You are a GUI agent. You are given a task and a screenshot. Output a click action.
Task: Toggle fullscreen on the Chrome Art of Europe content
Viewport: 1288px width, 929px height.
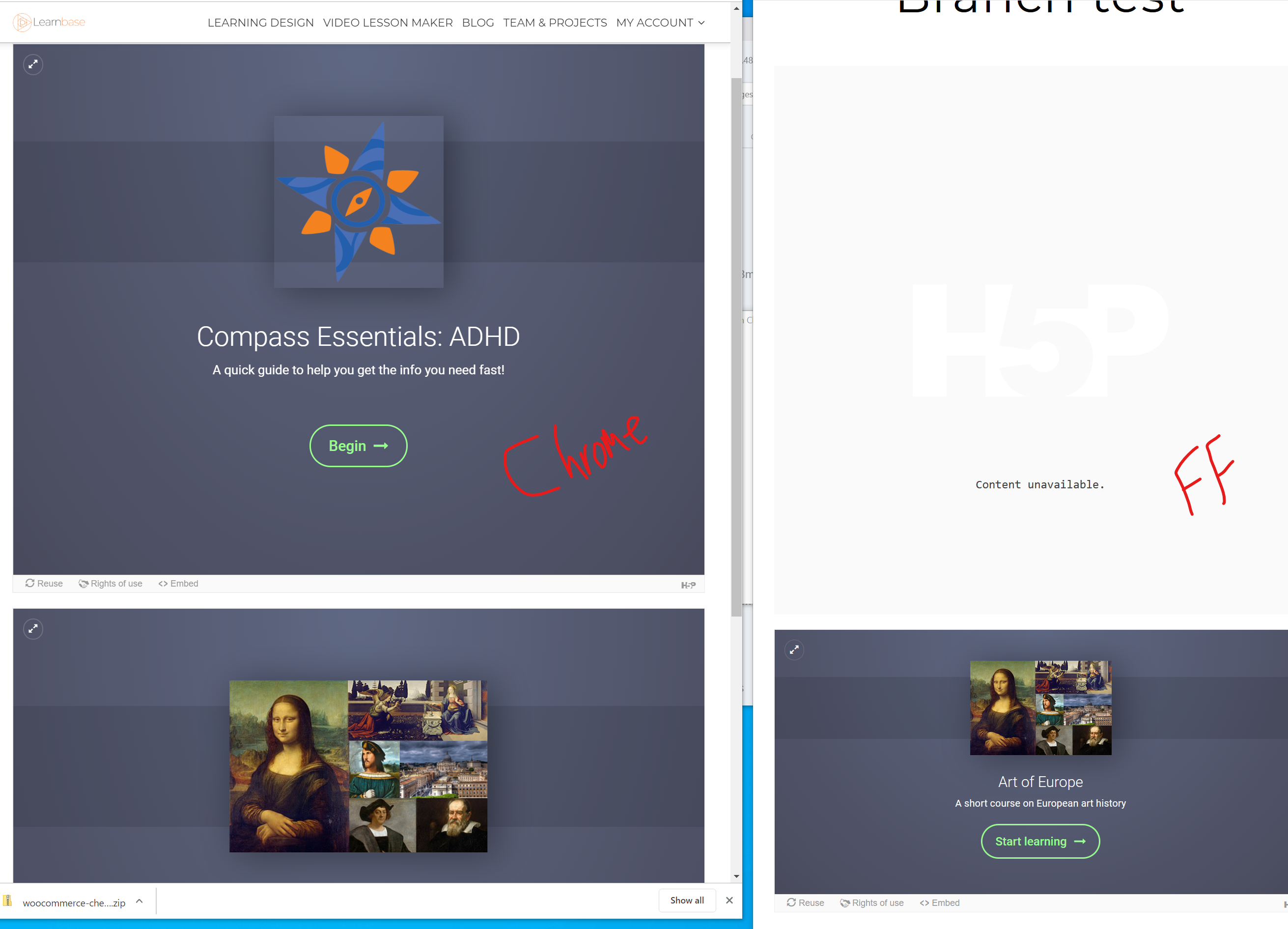[33, 629]
